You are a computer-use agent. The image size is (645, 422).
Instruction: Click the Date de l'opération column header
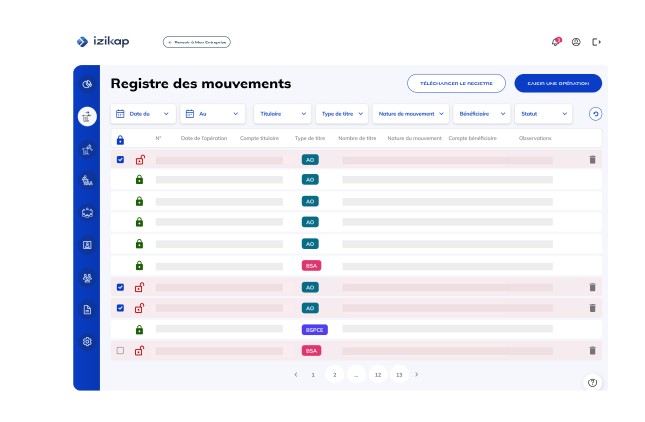coord(204,138)
